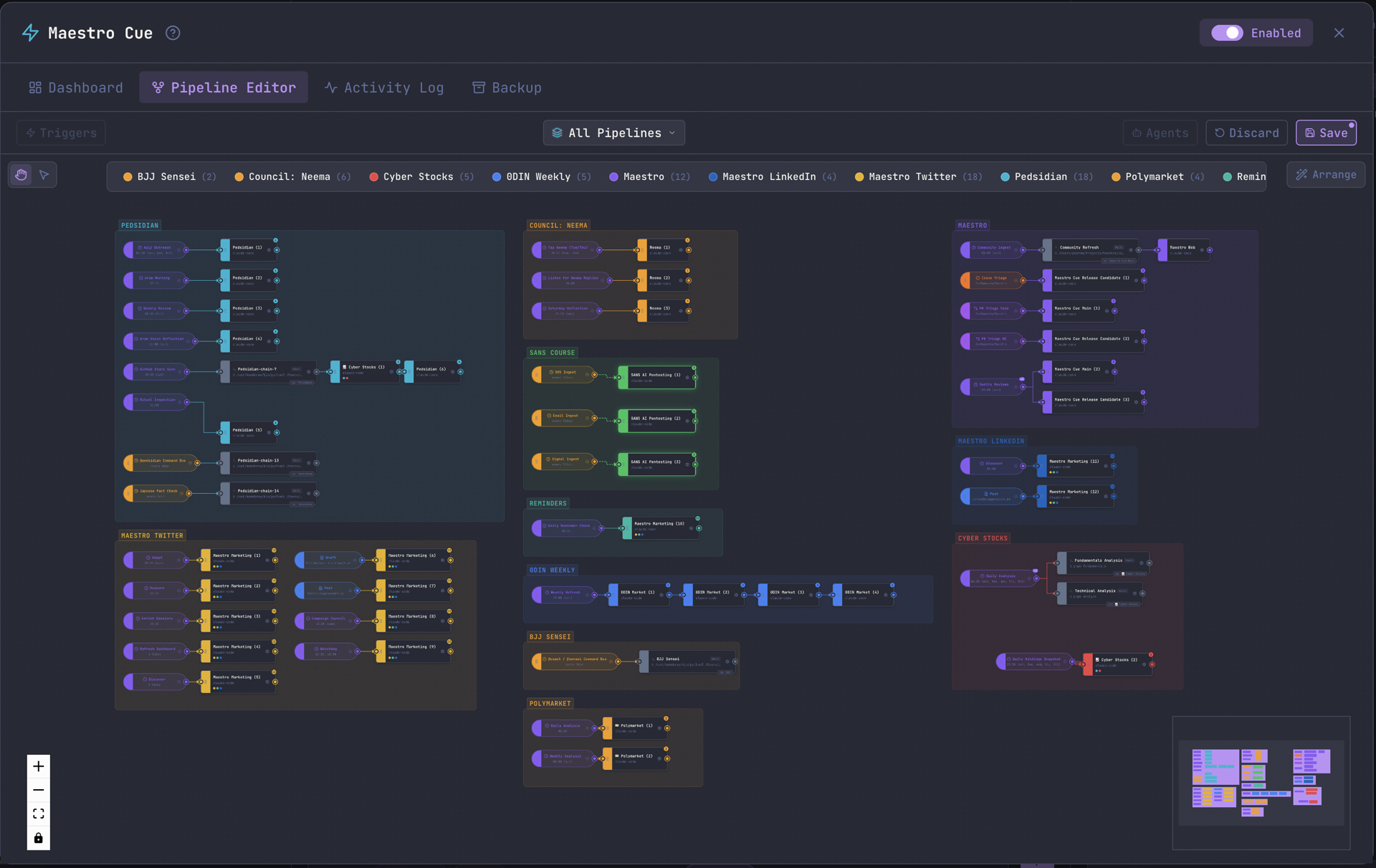1376x868 pixels.
Task: Open the Pipeline Editor tab
Action: coord(224,87)
